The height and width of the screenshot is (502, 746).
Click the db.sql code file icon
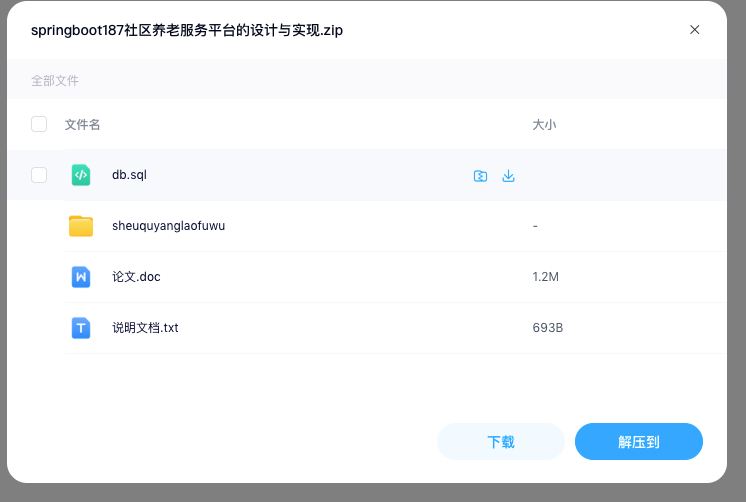(81, 175)
